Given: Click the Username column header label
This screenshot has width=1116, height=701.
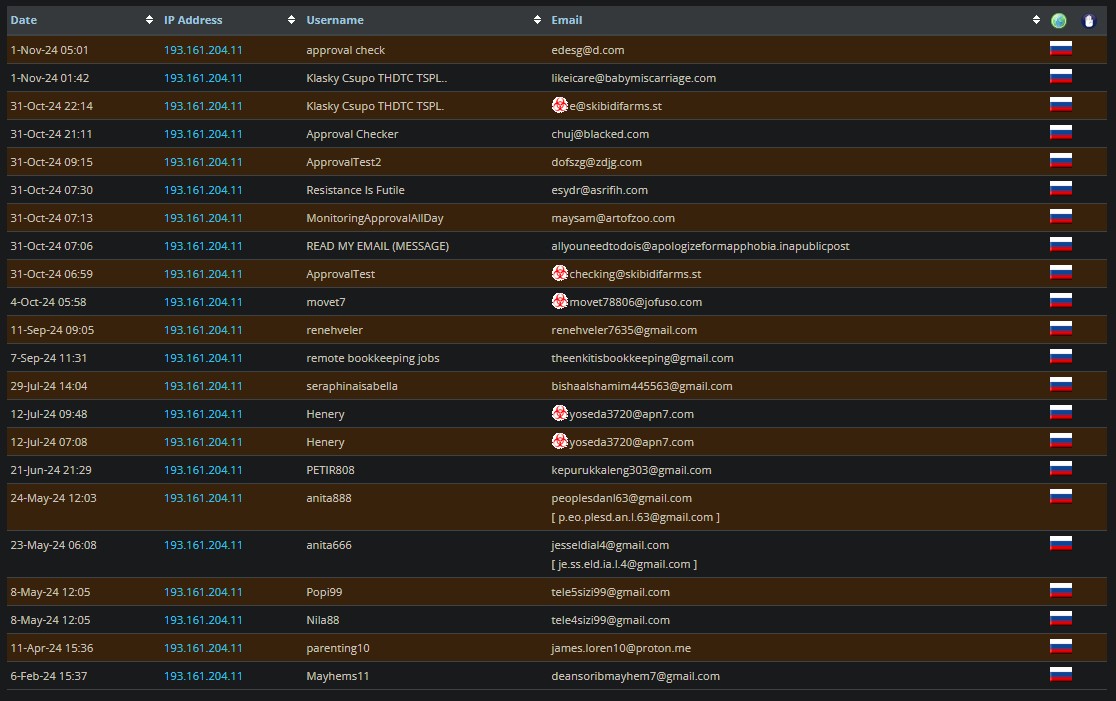Looking at the screenshot, I should tap(335, 20).
